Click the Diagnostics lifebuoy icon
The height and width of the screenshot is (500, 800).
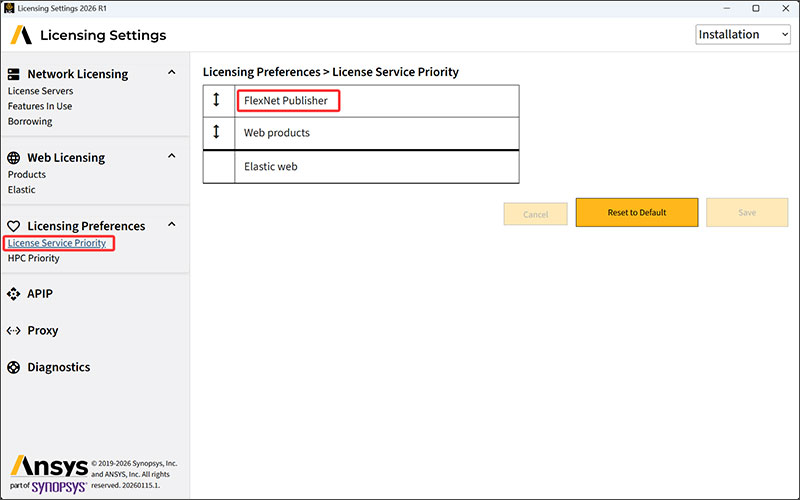(x=14, y=367)
